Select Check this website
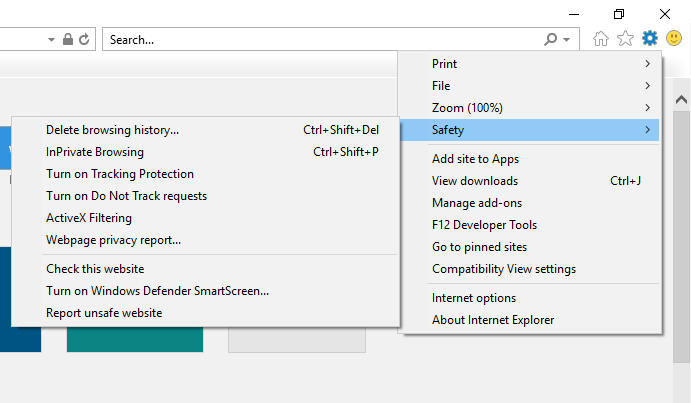Image resolution: width=691 pixels, height=403 pixels. tap(205, 269)
